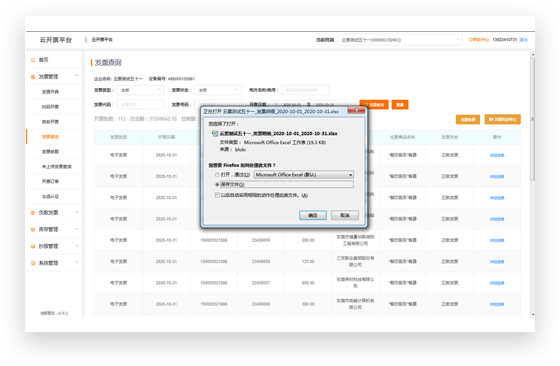Click the orange 发票查询 search button
The image size is (560, 366).
(x=374, y=105)
